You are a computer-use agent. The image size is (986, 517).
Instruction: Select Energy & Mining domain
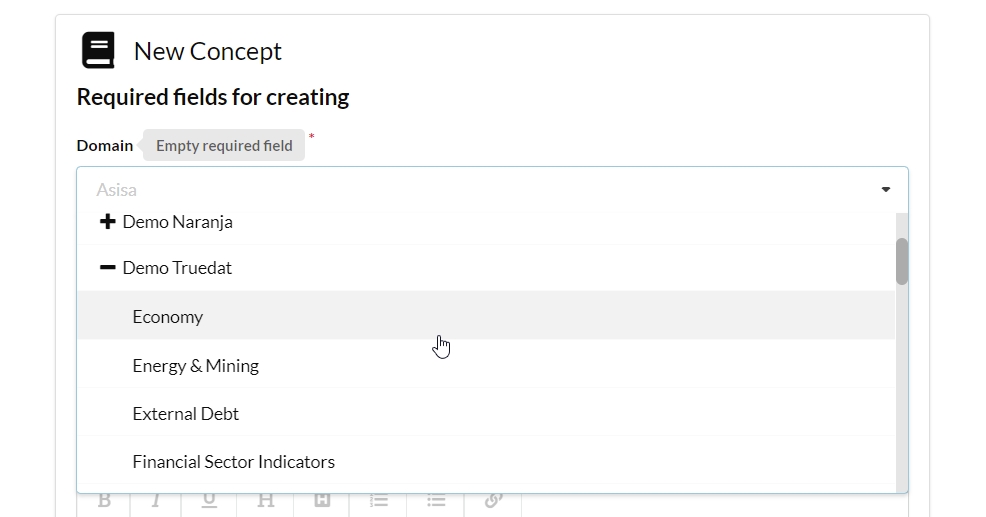(196, 366)
